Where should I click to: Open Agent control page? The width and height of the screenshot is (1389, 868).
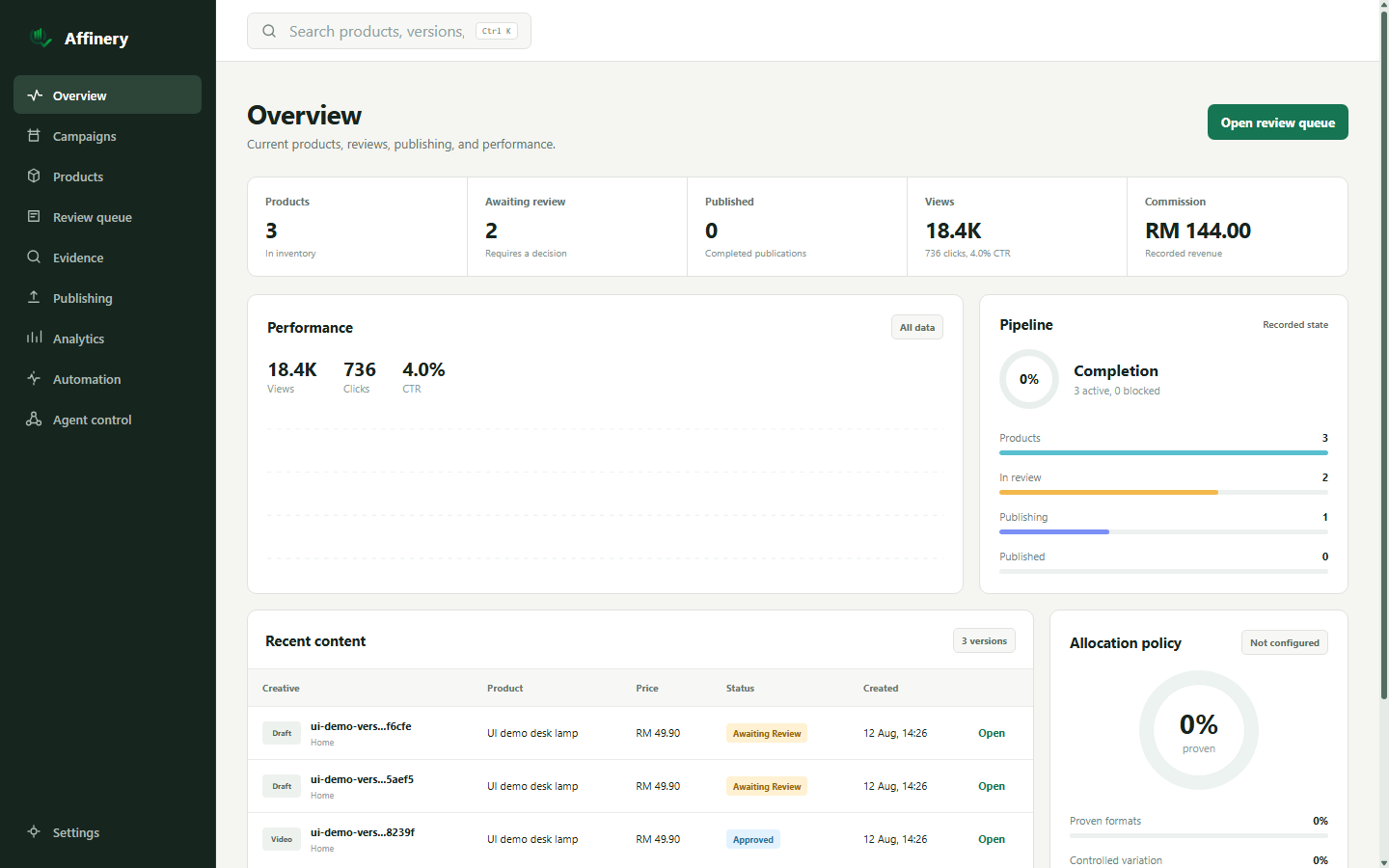pyautogui.click(x=107, y=420)
